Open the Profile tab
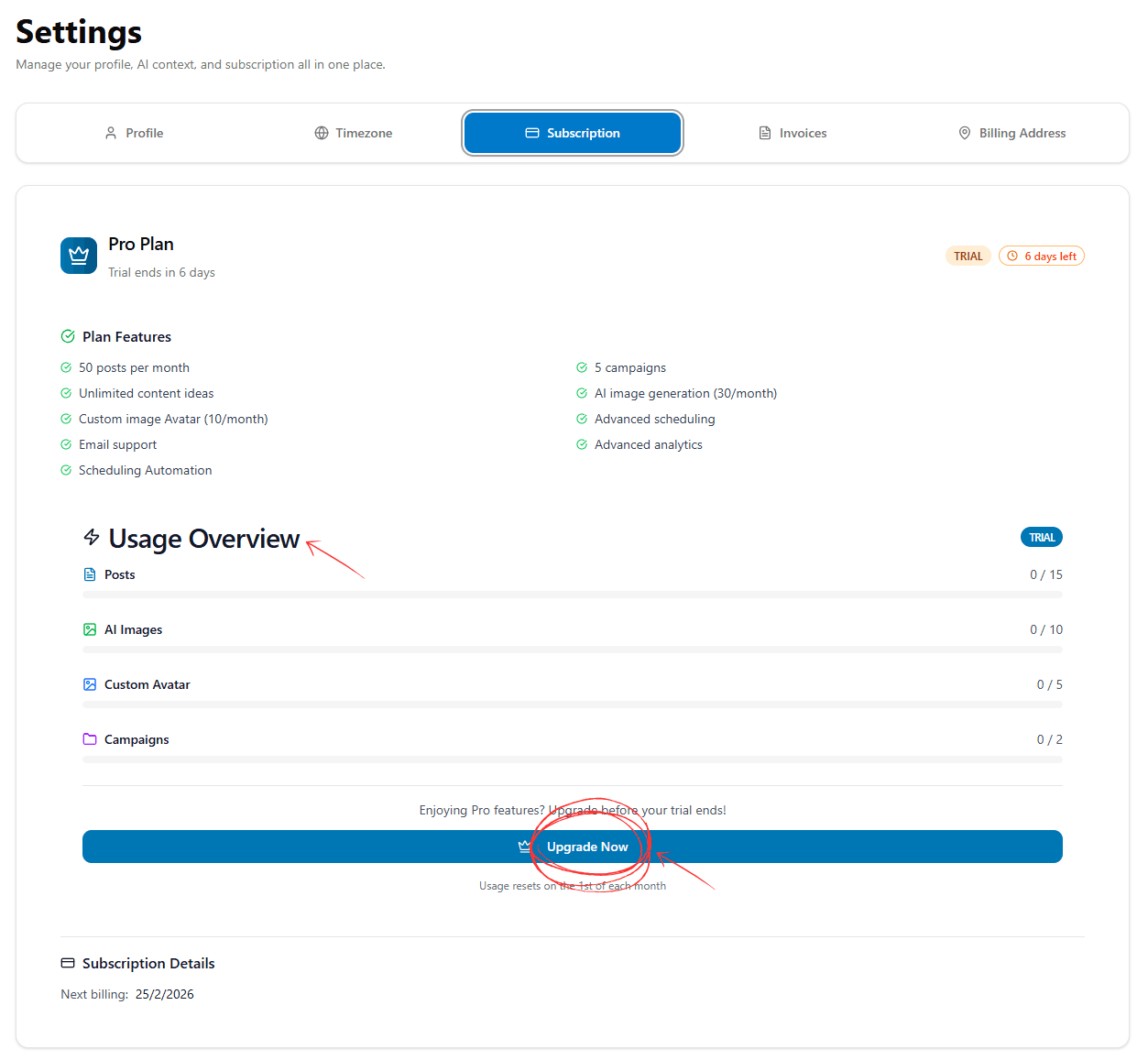The width and height of the screenshot is (1148, 1060). 134,133
